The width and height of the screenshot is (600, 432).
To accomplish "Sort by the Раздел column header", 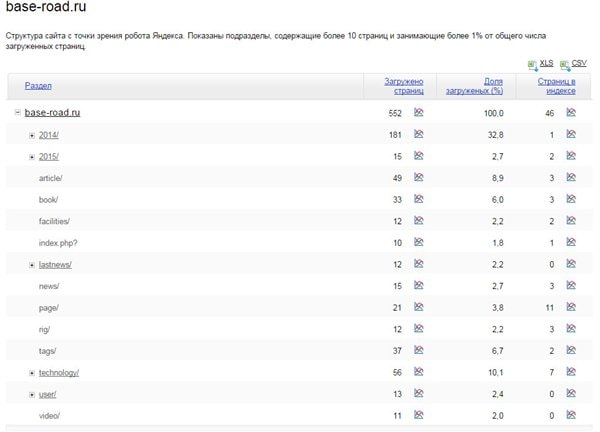I will (38, 86).
